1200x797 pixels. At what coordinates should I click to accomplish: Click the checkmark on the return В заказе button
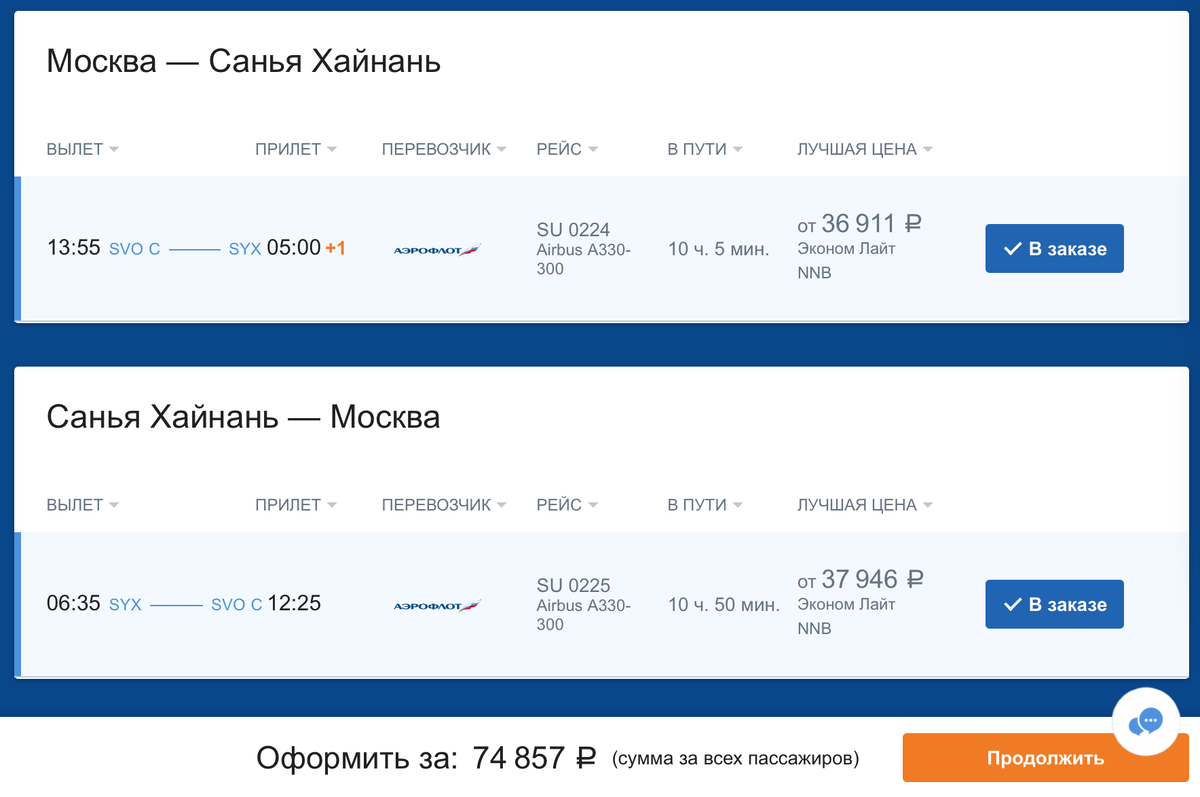[1014, 604]
